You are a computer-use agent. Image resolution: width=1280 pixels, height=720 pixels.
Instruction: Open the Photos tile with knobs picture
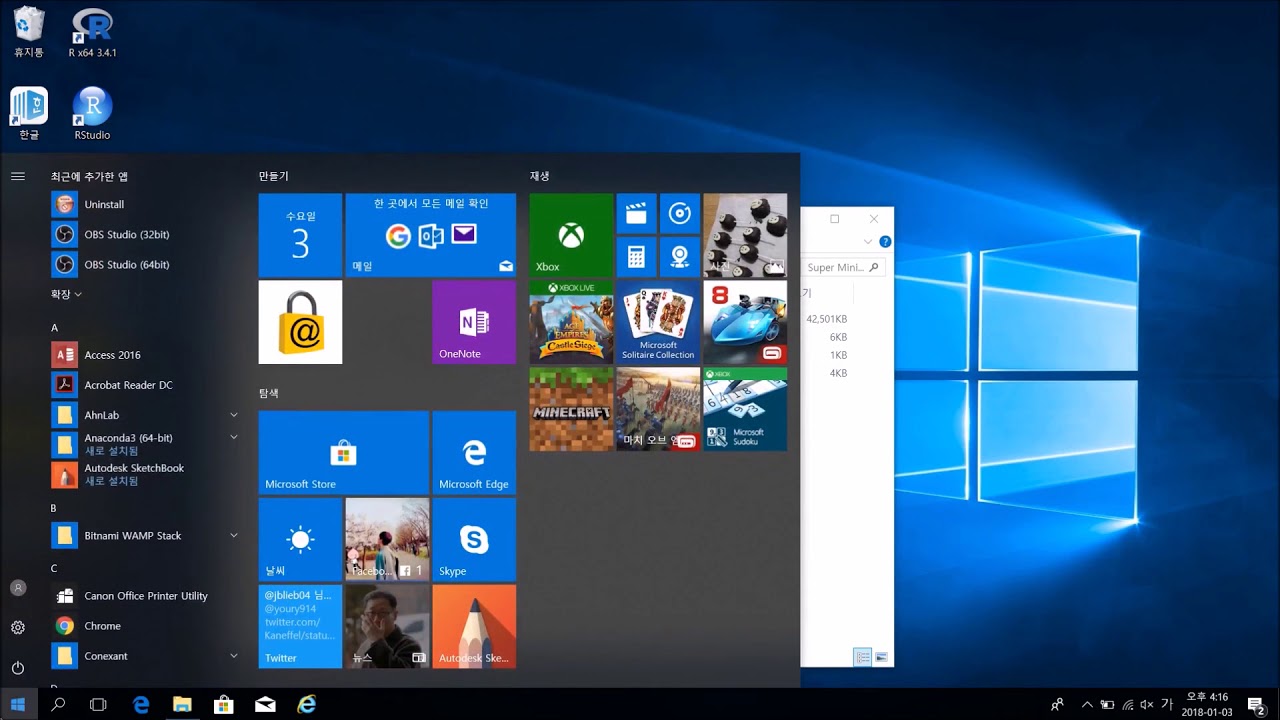pos(745,235)
